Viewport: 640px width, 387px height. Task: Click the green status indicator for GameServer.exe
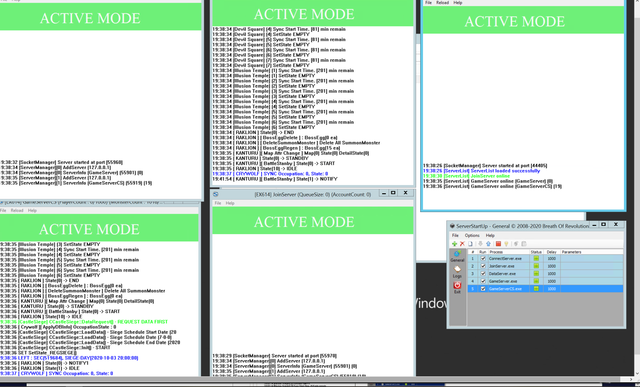536,281
